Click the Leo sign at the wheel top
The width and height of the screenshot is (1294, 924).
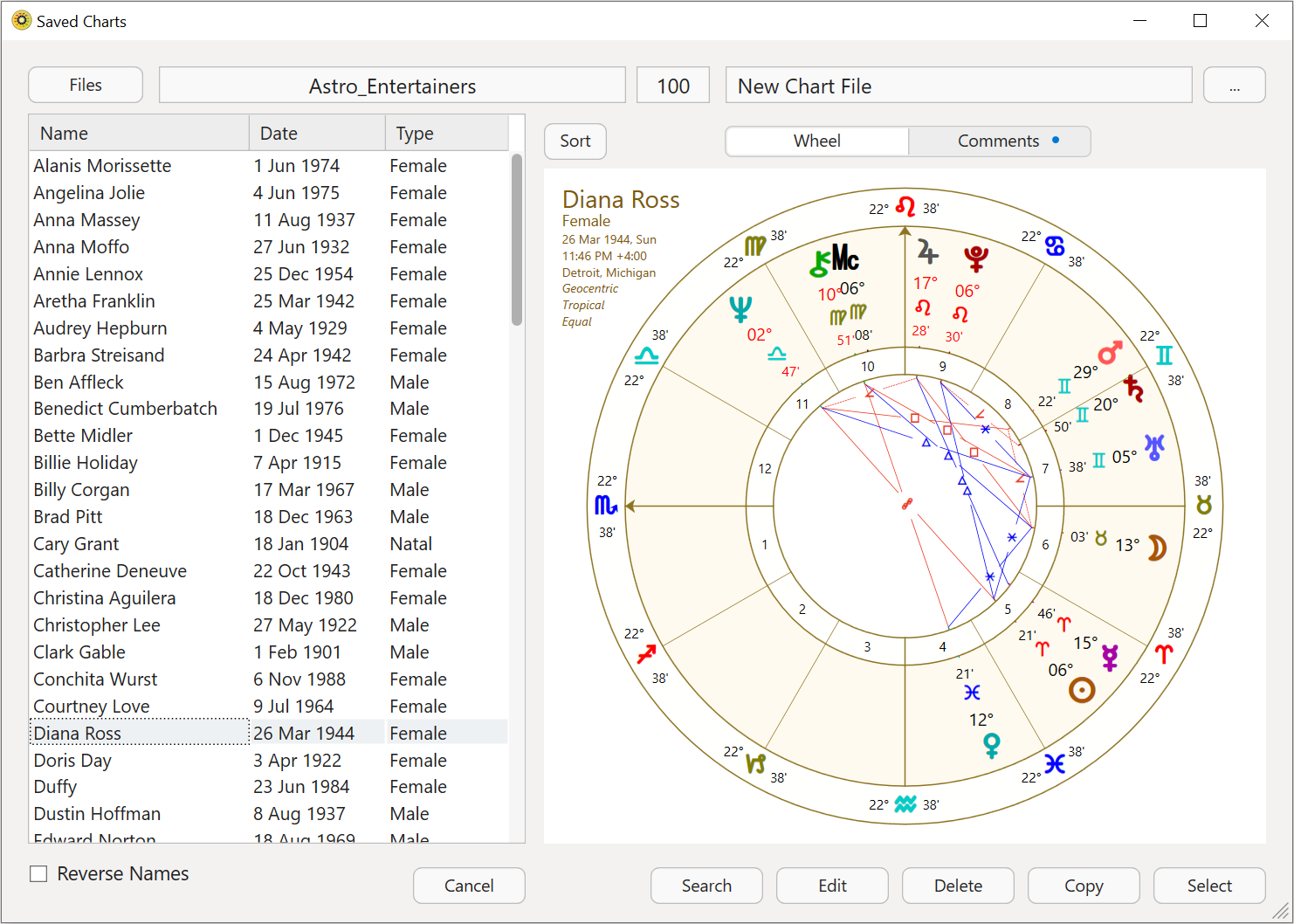[x=905, y=207]
